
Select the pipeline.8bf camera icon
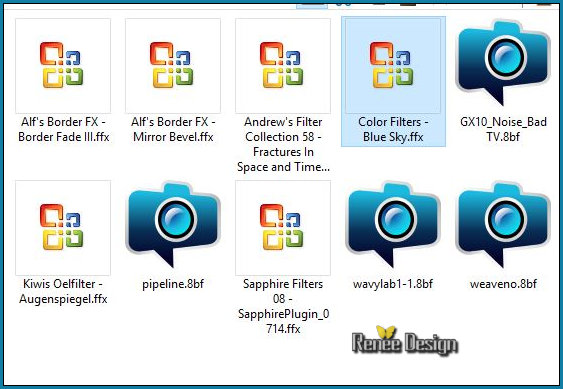tap(173, 225)
